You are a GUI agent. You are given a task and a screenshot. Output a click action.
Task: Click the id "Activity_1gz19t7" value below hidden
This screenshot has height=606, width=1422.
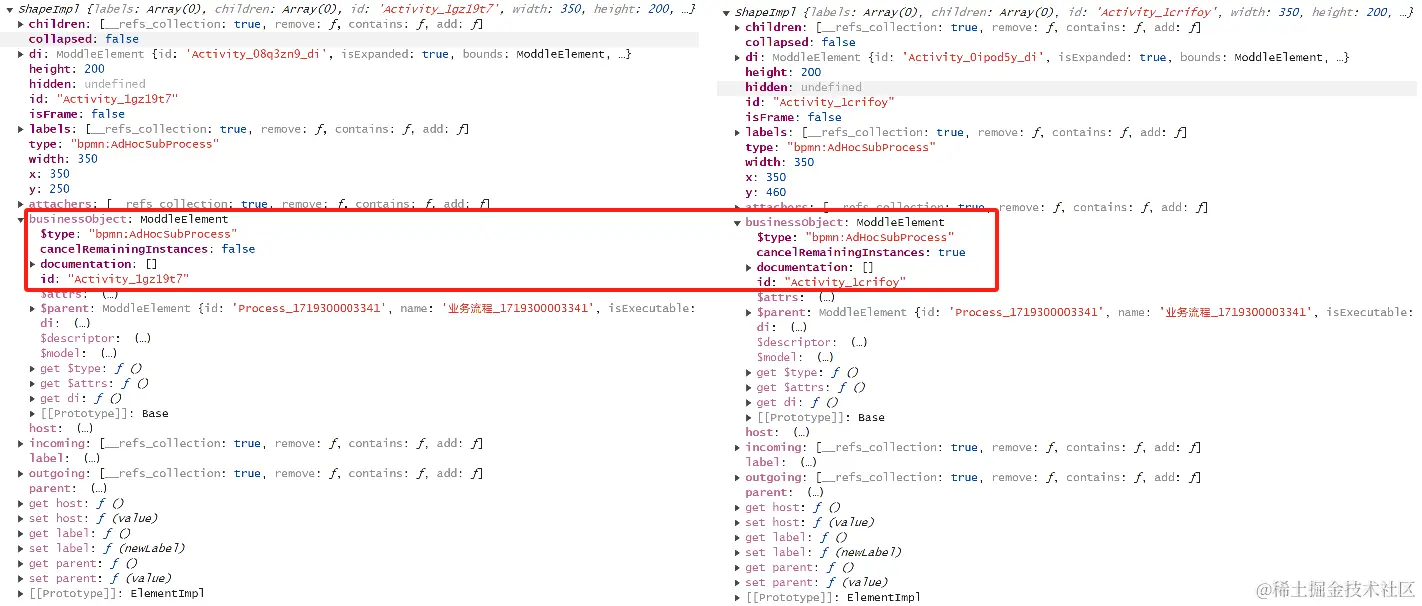click(117, 99)
